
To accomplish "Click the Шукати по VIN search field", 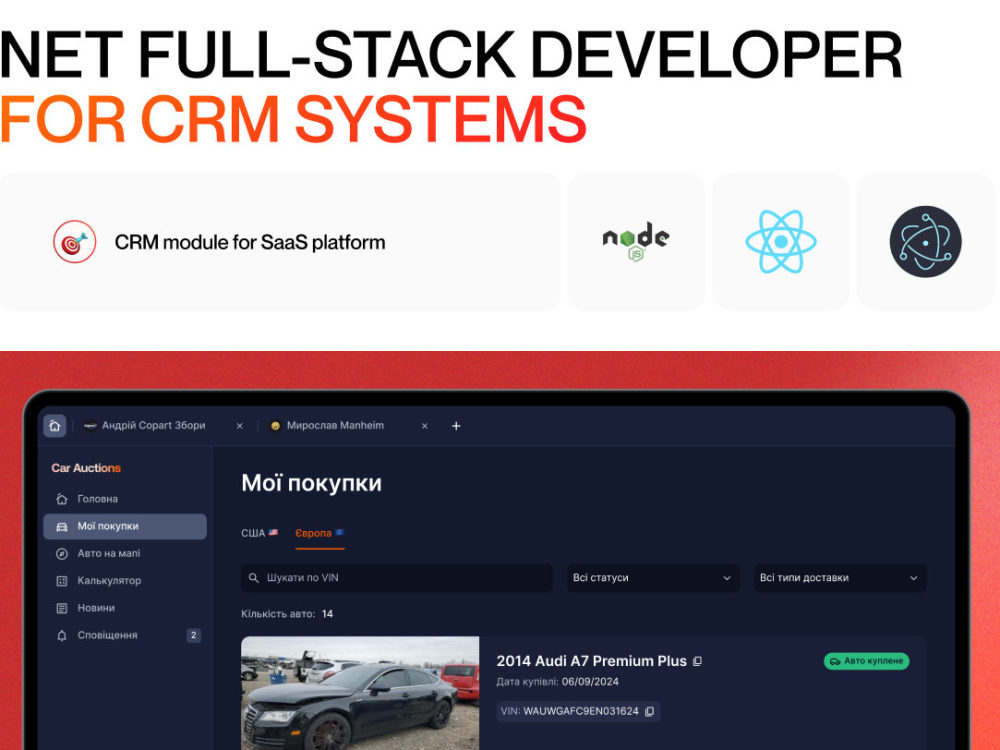I will click(x=397, y=578).
